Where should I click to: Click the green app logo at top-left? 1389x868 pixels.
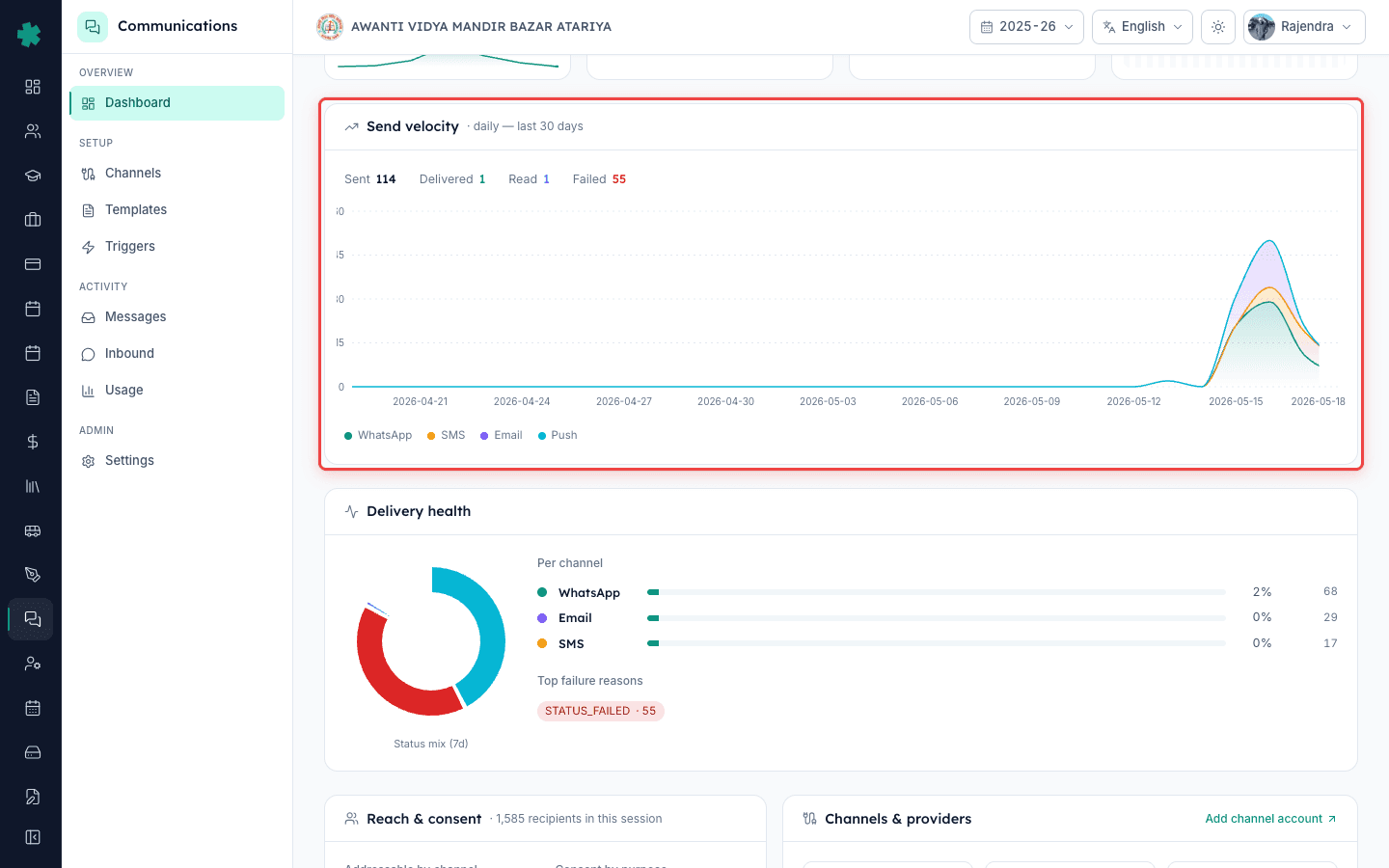point(30,35)
